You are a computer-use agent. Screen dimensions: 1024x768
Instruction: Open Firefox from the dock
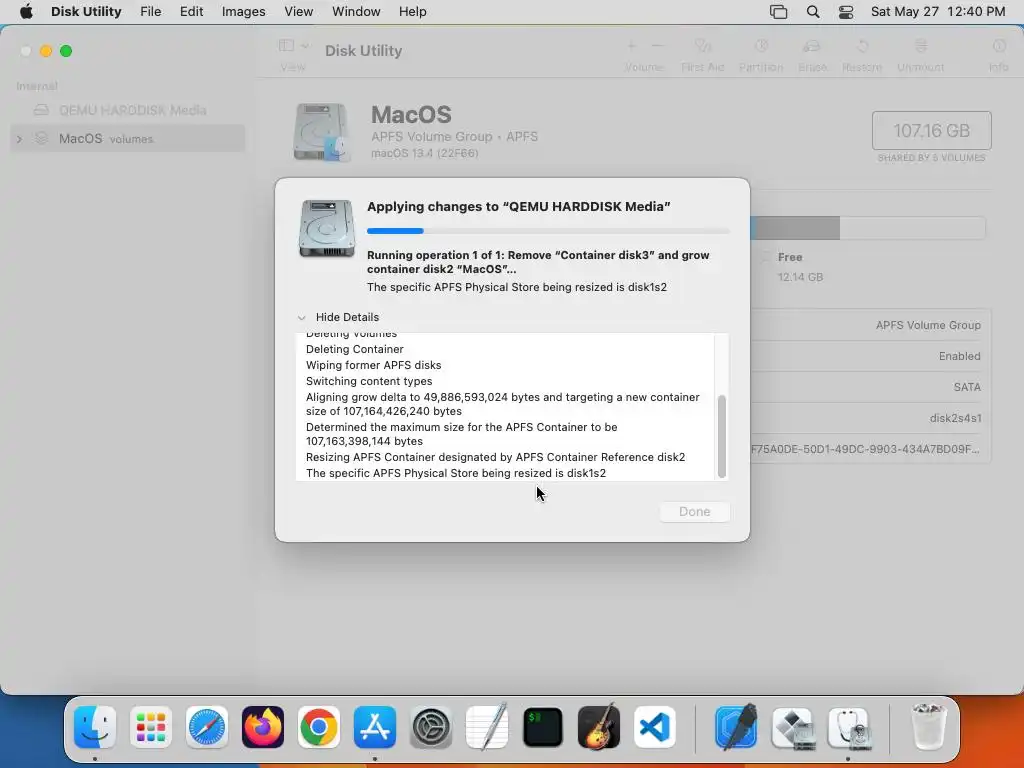click(263, 727)
